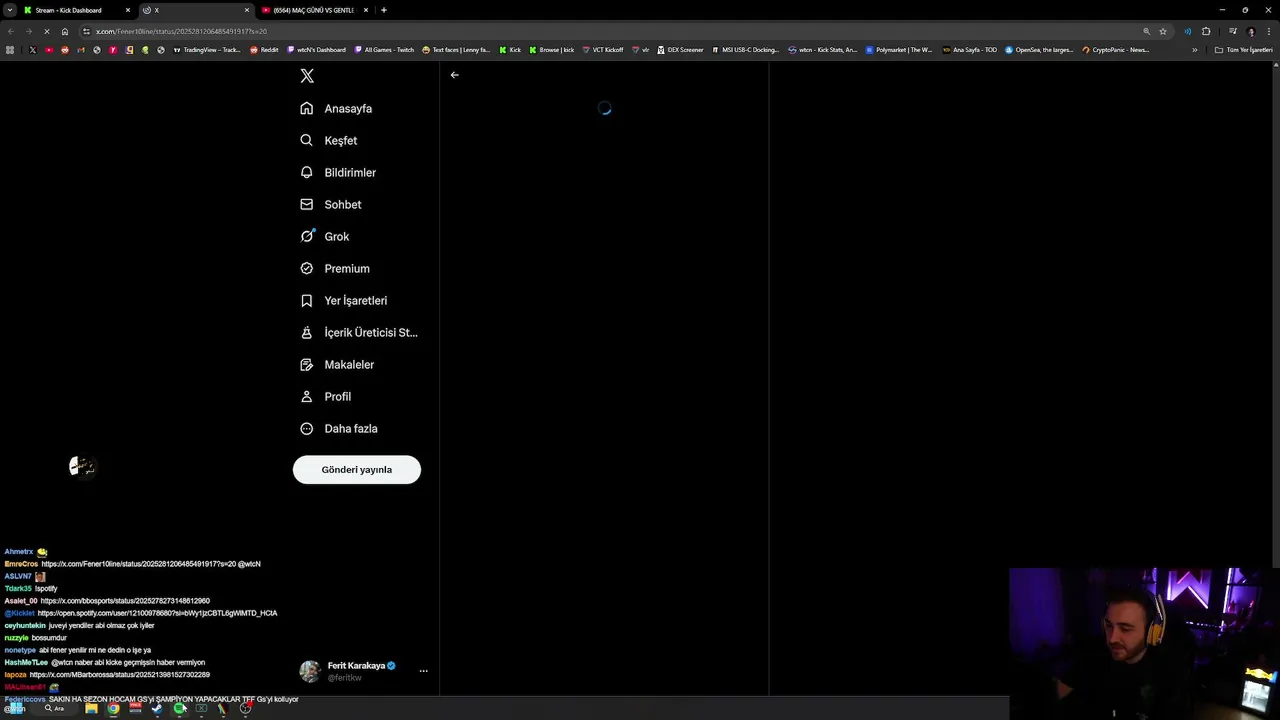Open the X logo home icon

[x=307, y=76]
